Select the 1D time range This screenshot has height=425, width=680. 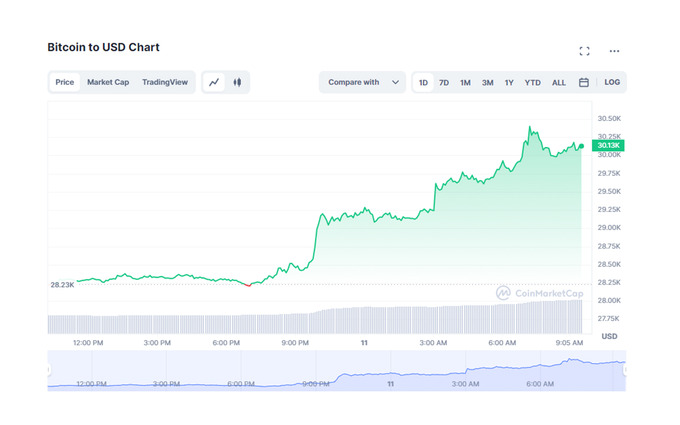pos(423,82)
